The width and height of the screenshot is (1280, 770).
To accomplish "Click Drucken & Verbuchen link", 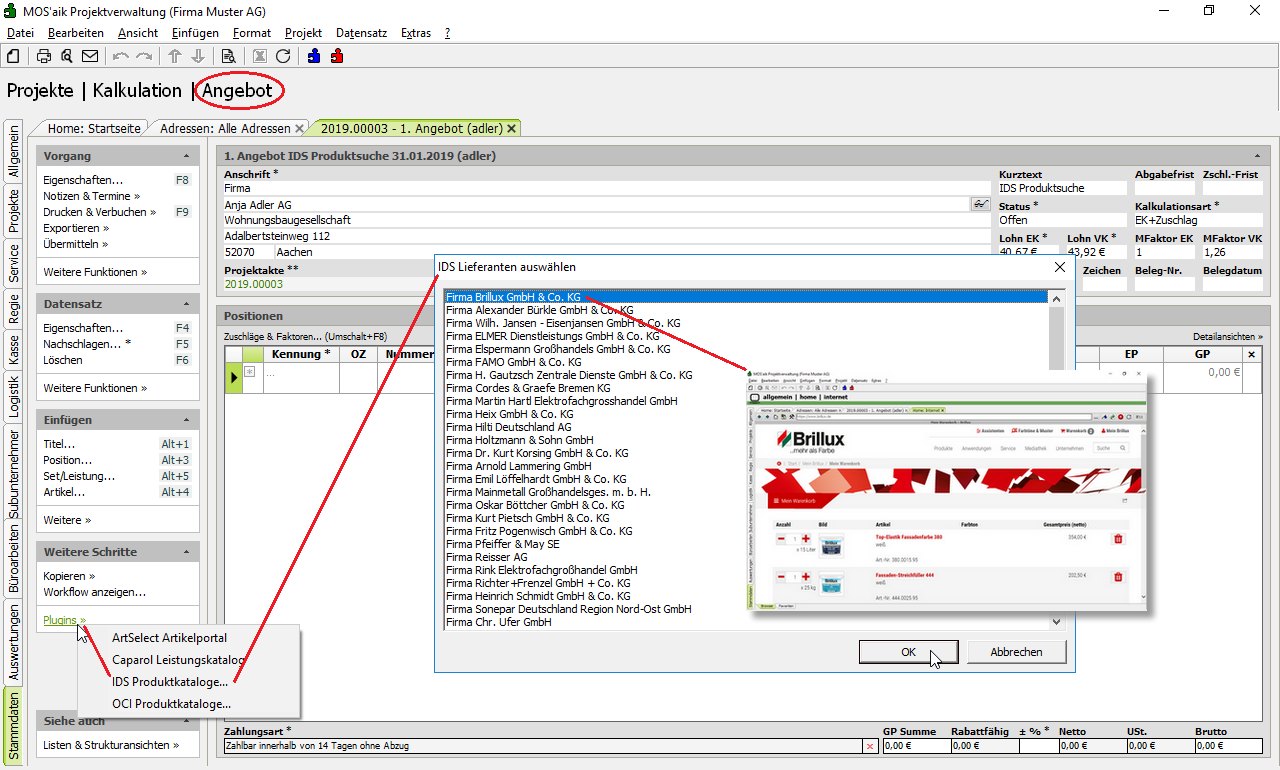I will click(x=99, y=212).
